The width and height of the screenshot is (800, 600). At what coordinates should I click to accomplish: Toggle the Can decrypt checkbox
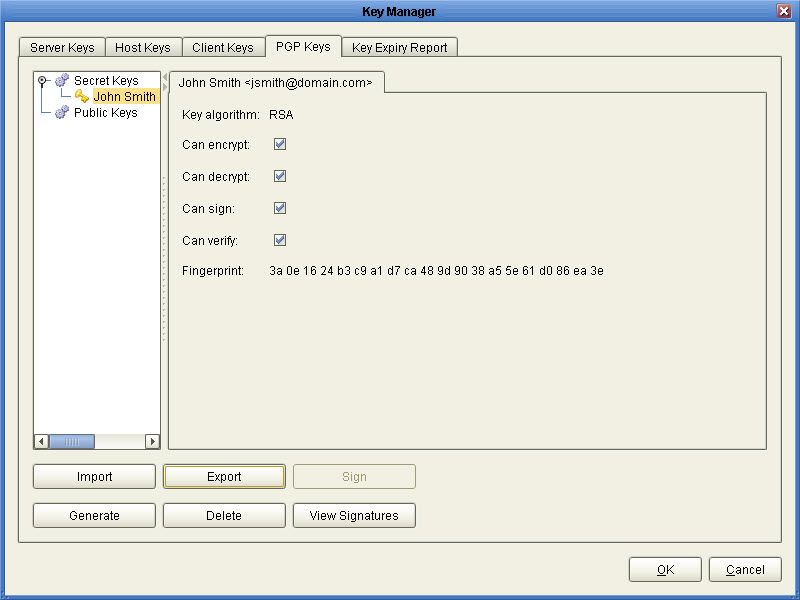click(x=279, y=176)
